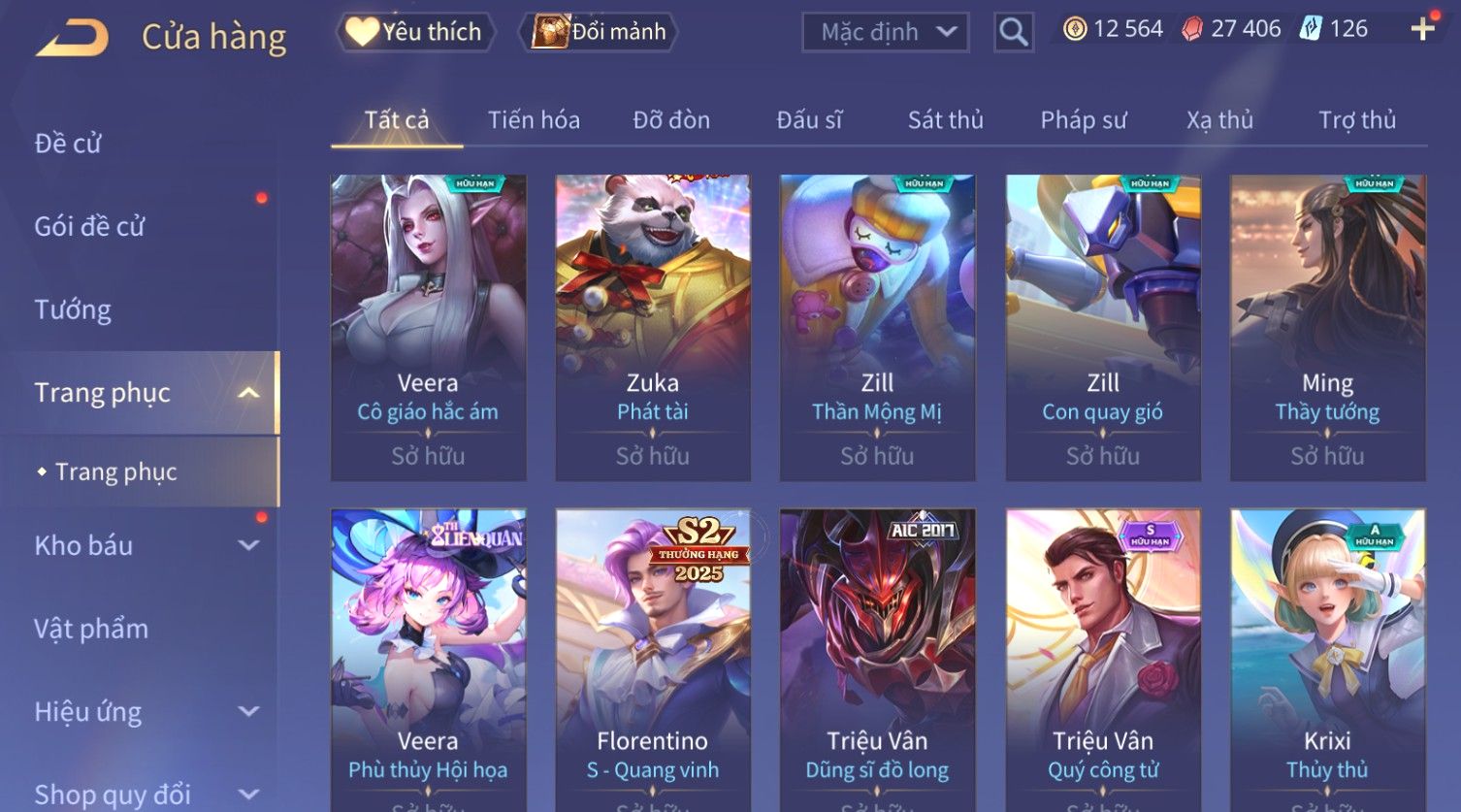Open Florentino S - Quang vinh skin
This screenshot has height=812, width=1461.
[653, 660]
